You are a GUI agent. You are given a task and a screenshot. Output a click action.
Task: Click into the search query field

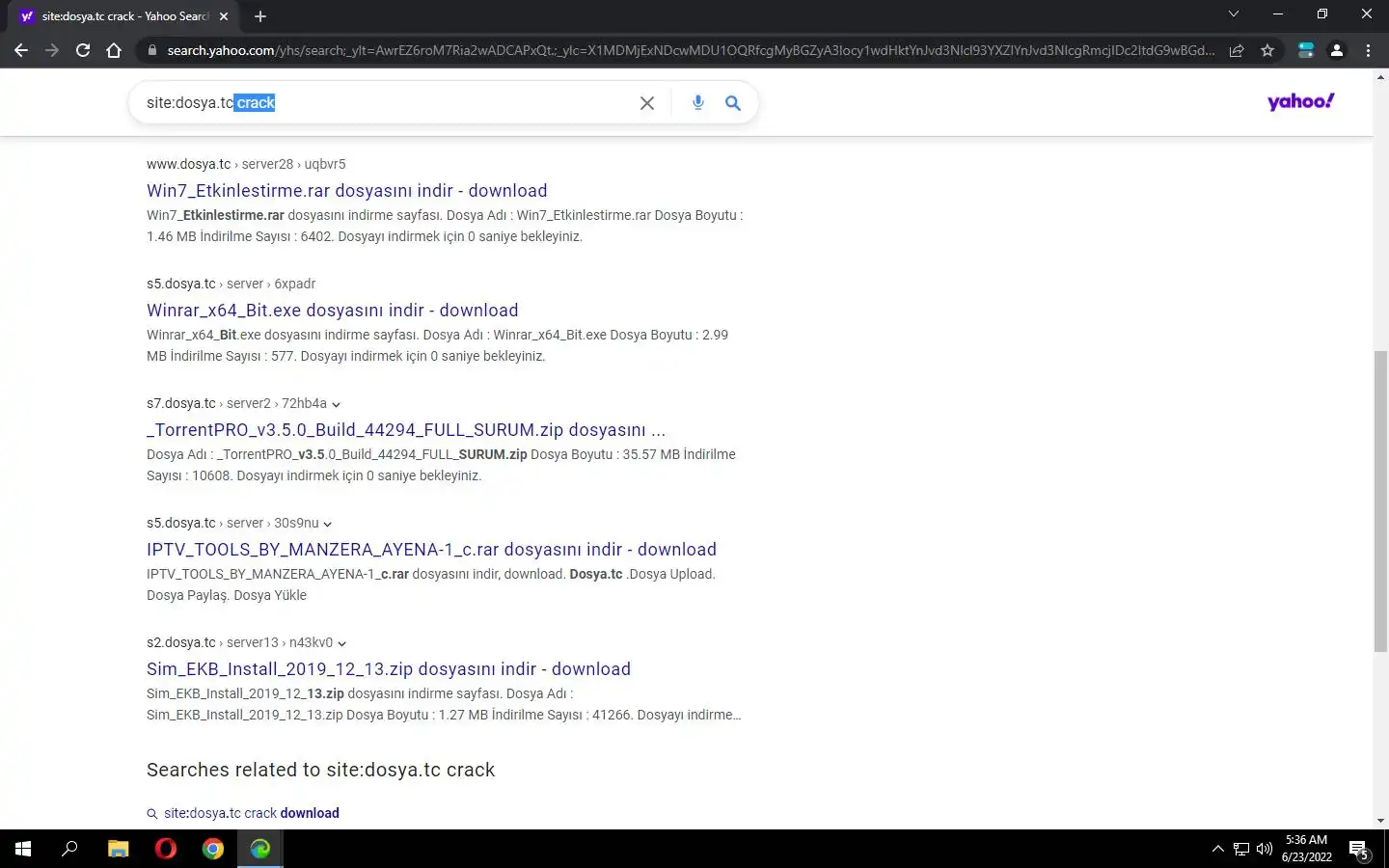pos(386,103)
